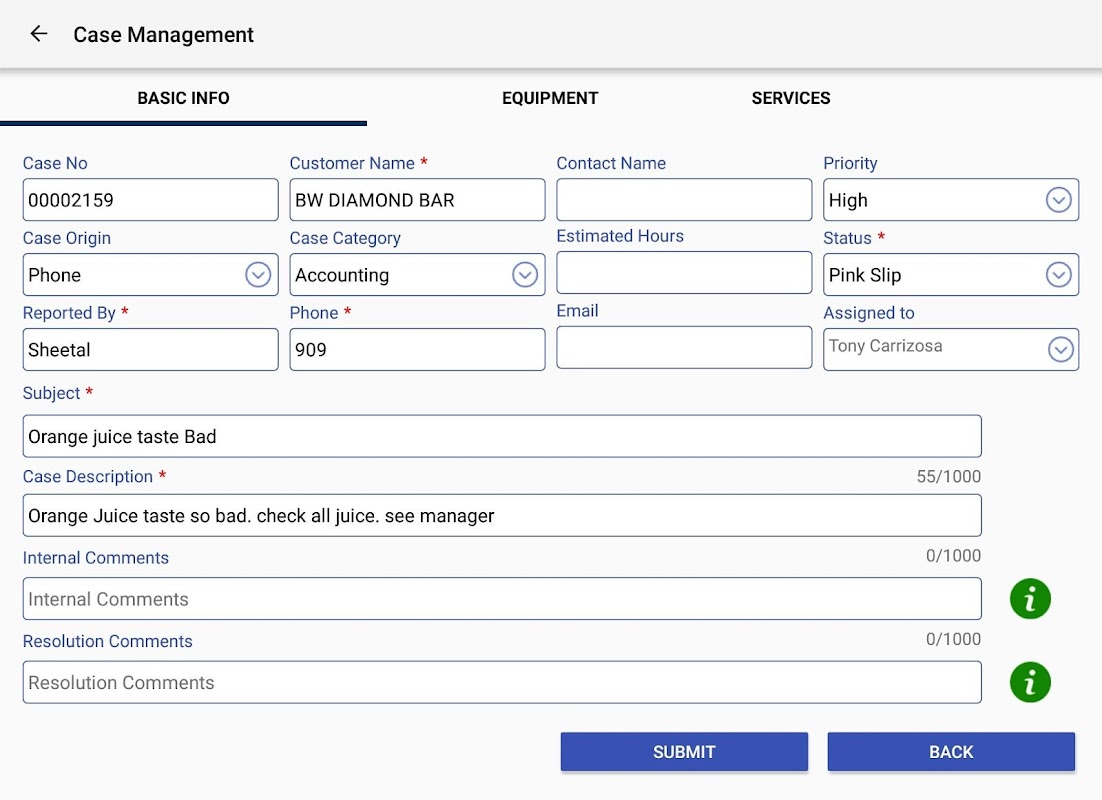The height and width of the screenshot is (800, 1102).
Task: Click the Contact Name field
Action: (x=684, y=200)
